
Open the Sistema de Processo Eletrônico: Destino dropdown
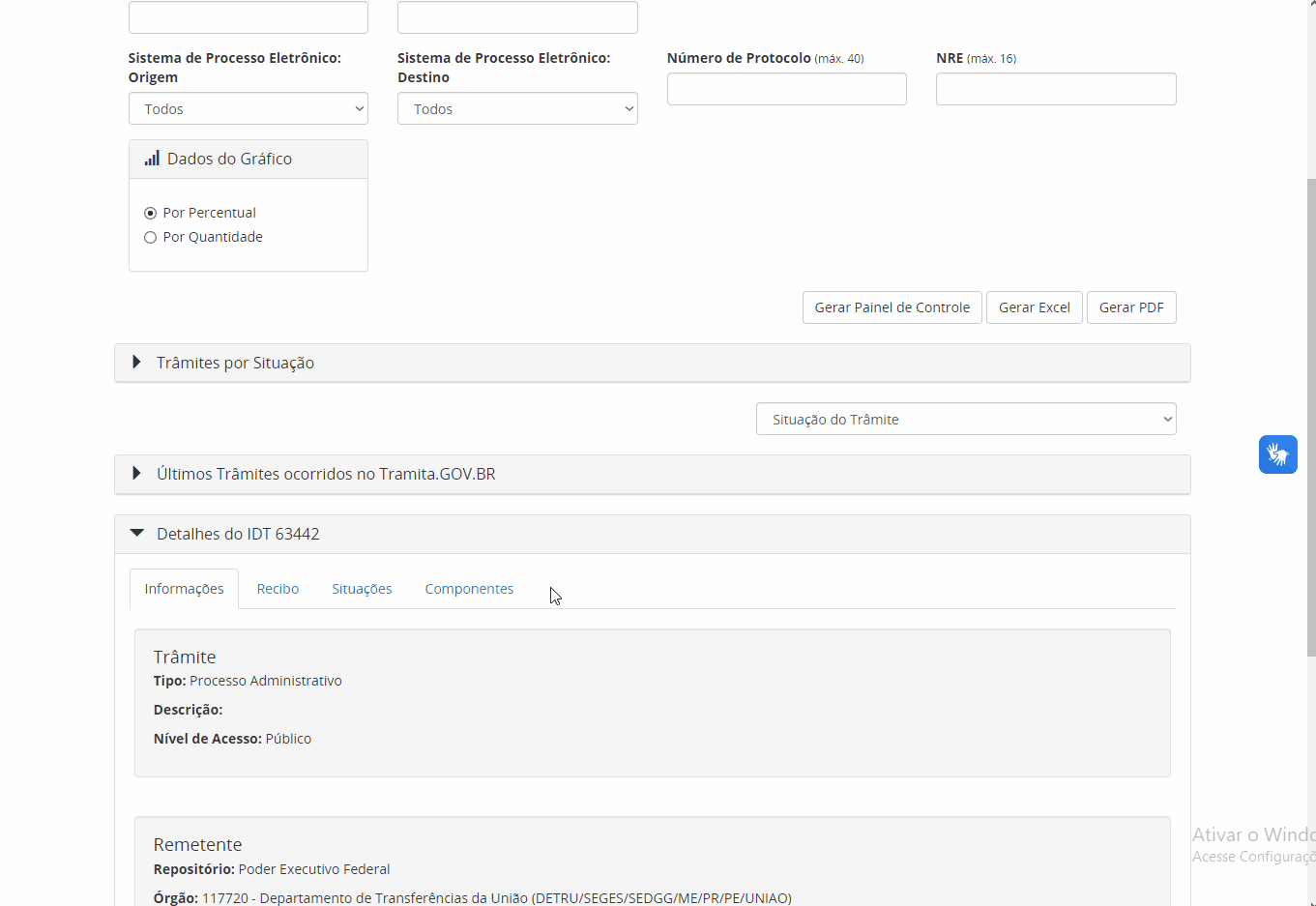coord(517,108)
